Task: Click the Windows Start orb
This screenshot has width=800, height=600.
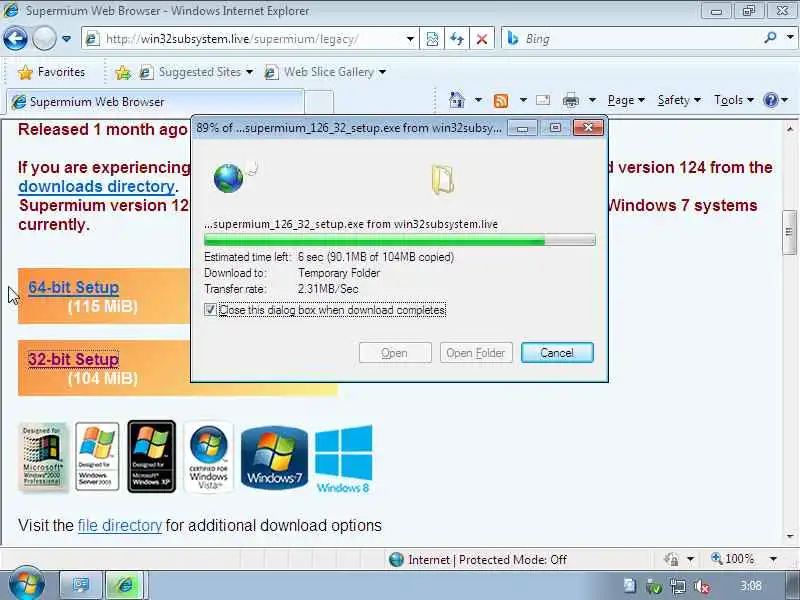Action: 26,584
